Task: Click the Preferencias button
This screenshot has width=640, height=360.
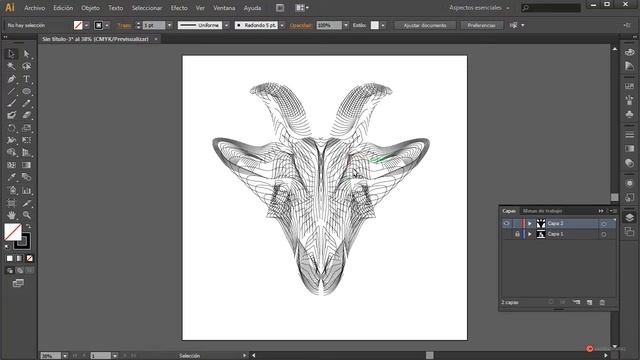Action: click(x=481, y=25)
